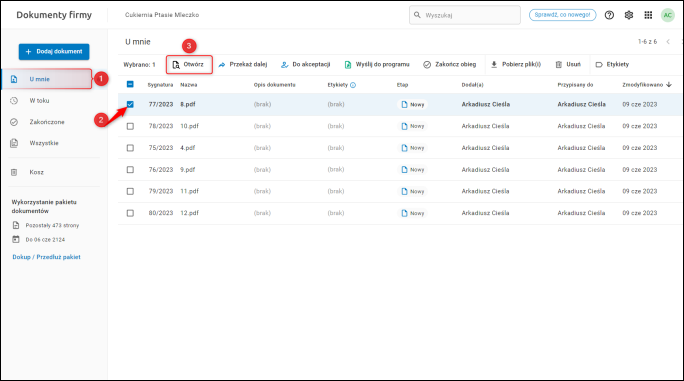
Task: Click Przekaż dalej in the toolbar
Action: pyautogui.click(x=243, y=65)
